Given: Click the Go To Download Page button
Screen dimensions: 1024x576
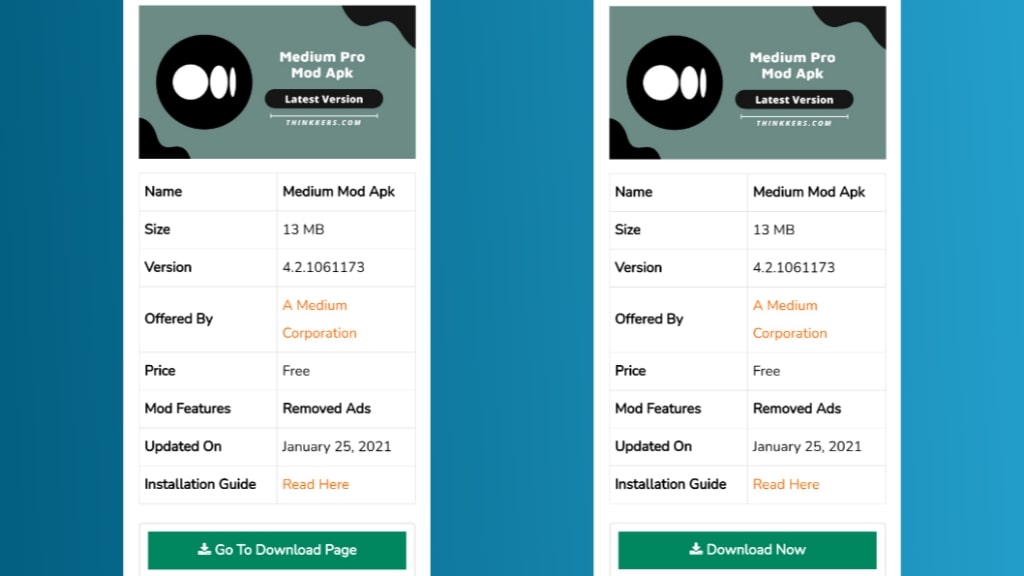Looking at the screenshot, I should (277, 550).
